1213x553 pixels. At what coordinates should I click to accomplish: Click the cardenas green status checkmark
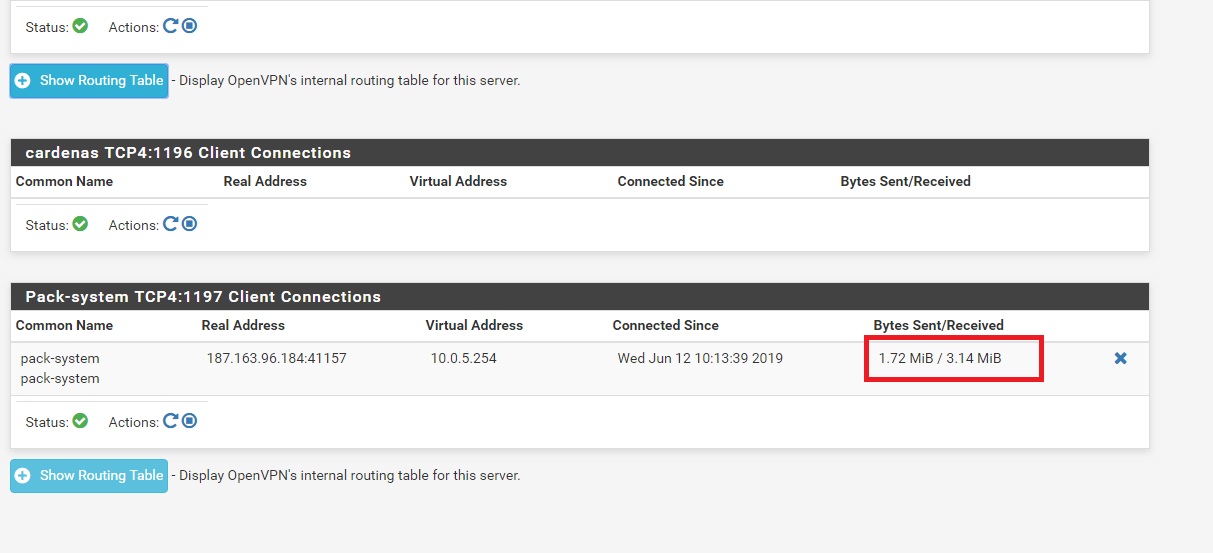(x=80, y=224)
